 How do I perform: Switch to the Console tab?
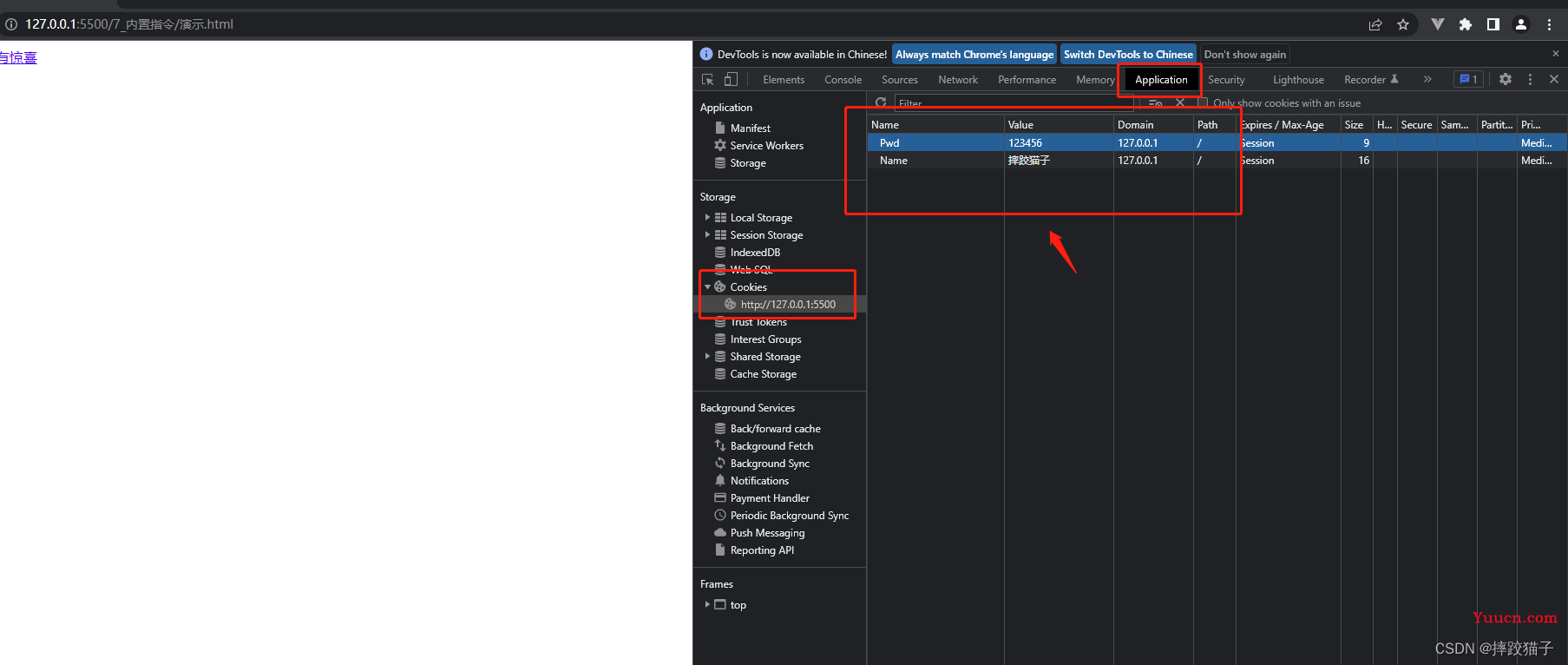click(843, 79)
